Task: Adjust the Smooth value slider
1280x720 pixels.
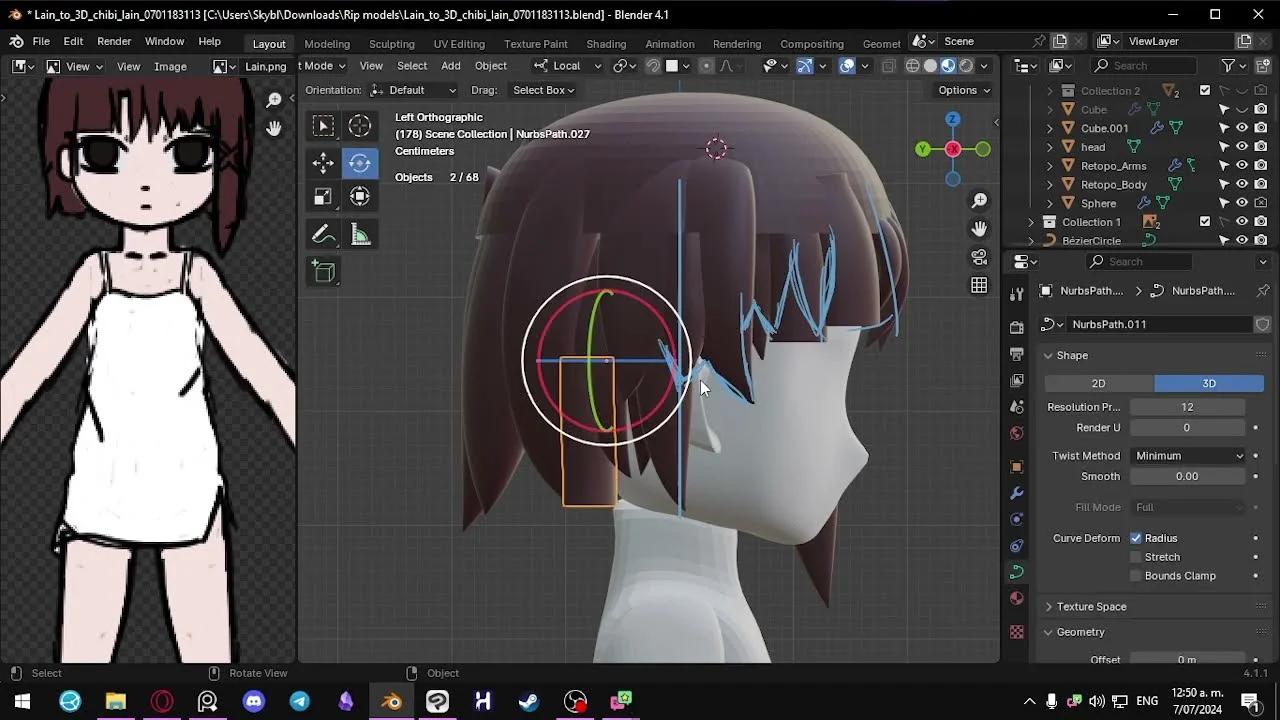Action: click(1188, 476)
